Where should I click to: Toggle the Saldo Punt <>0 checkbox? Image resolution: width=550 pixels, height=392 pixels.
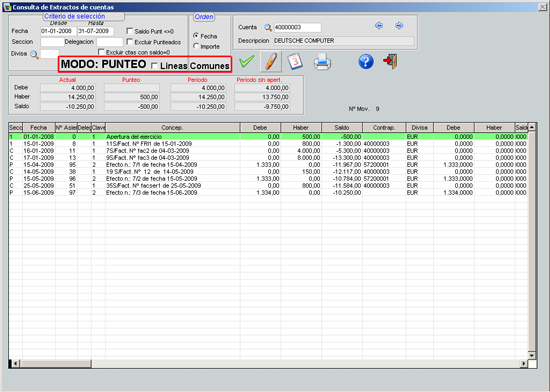(x=129, y=31)
